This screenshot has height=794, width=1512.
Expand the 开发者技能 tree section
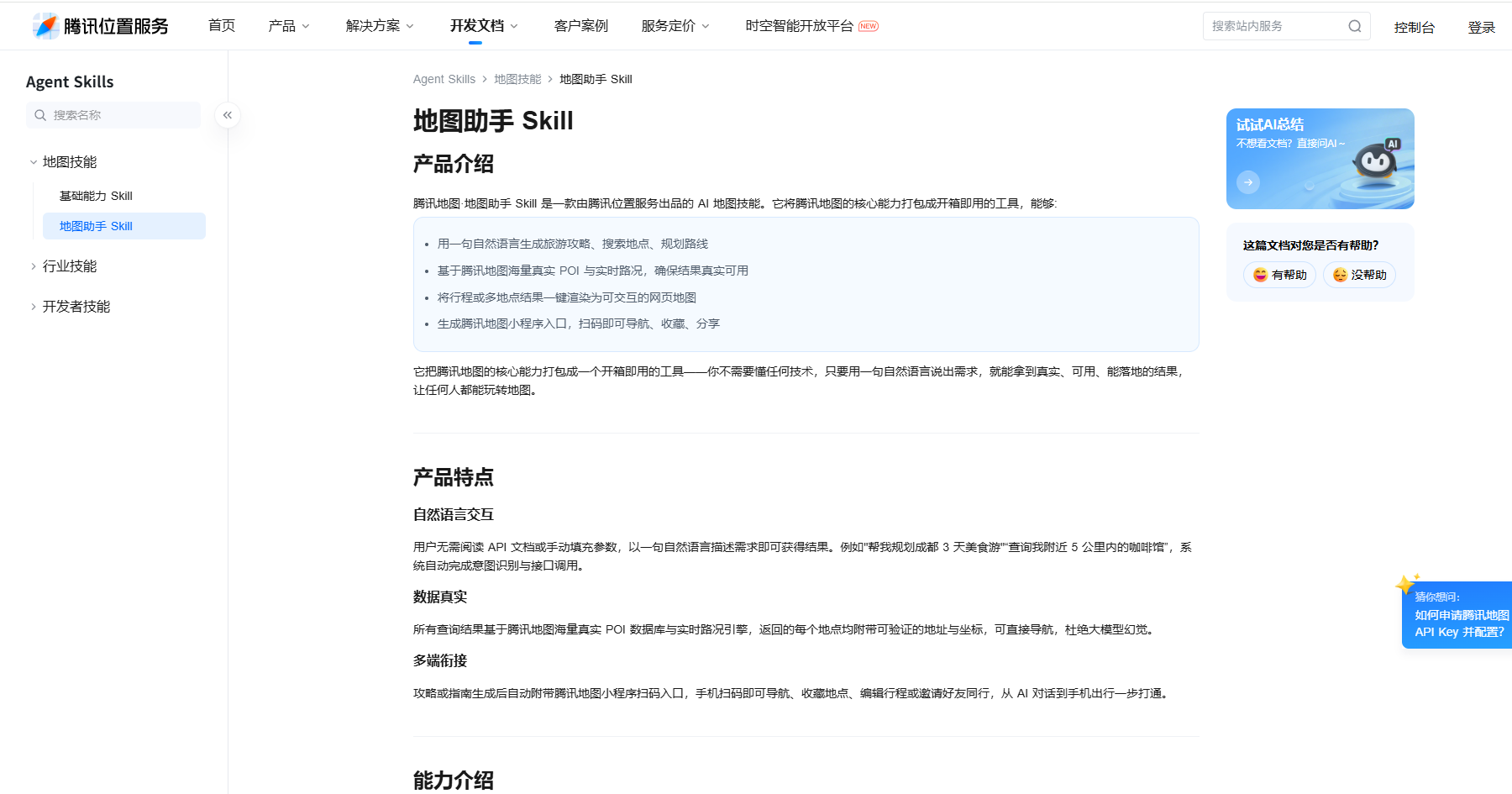pyautogui.click(x=34, y=307)
